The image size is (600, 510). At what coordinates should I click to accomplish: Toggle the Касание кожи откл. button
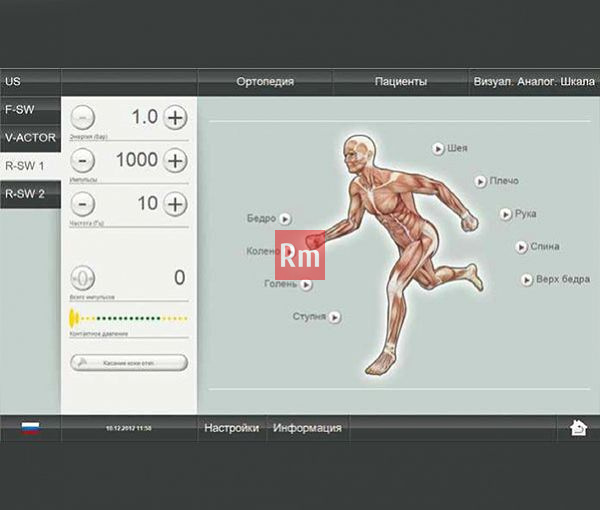pyautogui.click(x=129, y=363)
